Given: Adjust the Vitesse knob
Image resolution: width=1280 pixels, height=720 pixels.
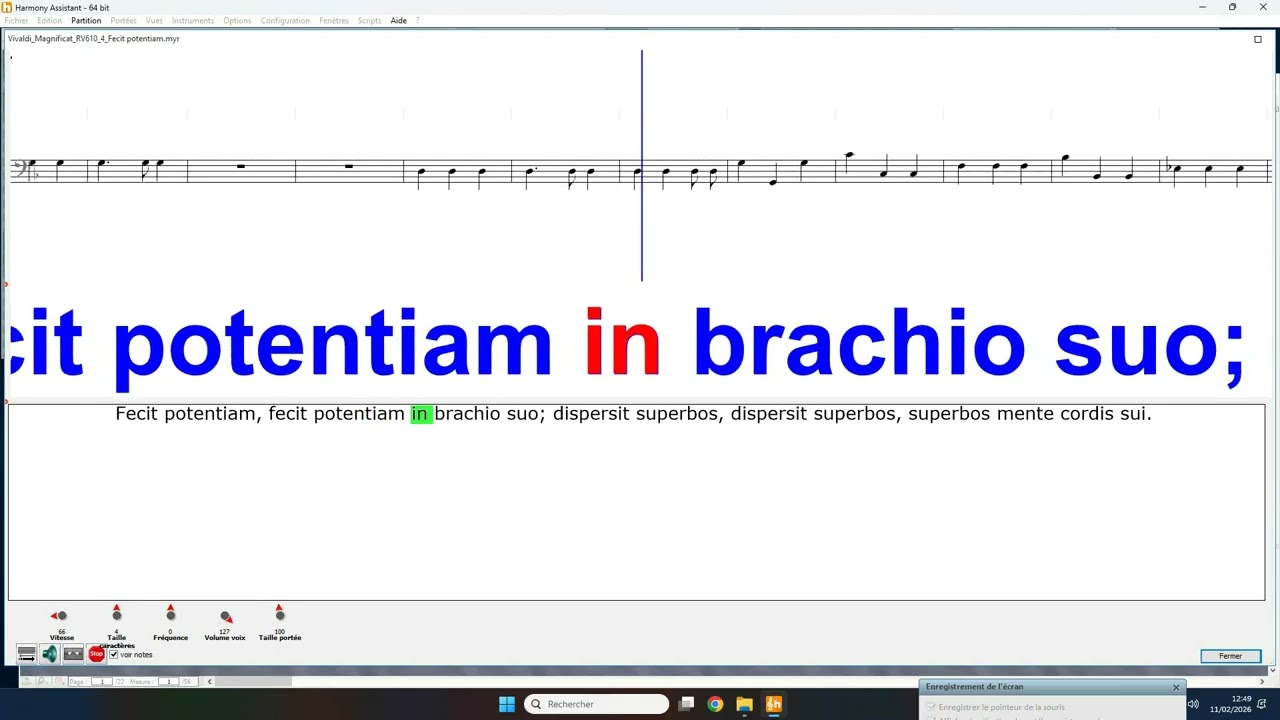Looking at the screenshot, I should click(61, 616).
